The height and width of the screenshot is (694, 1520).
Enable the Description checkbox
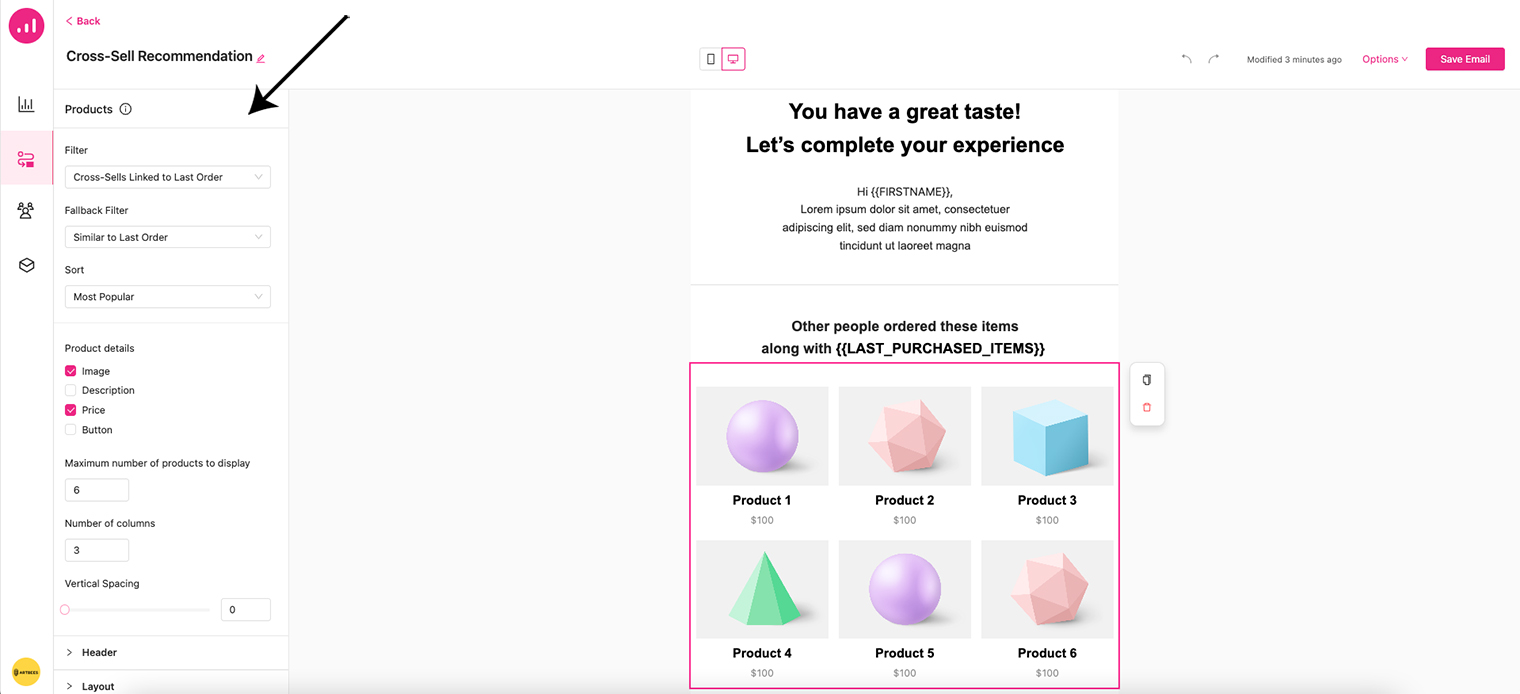pyautogui.click(x=71, y=390)
